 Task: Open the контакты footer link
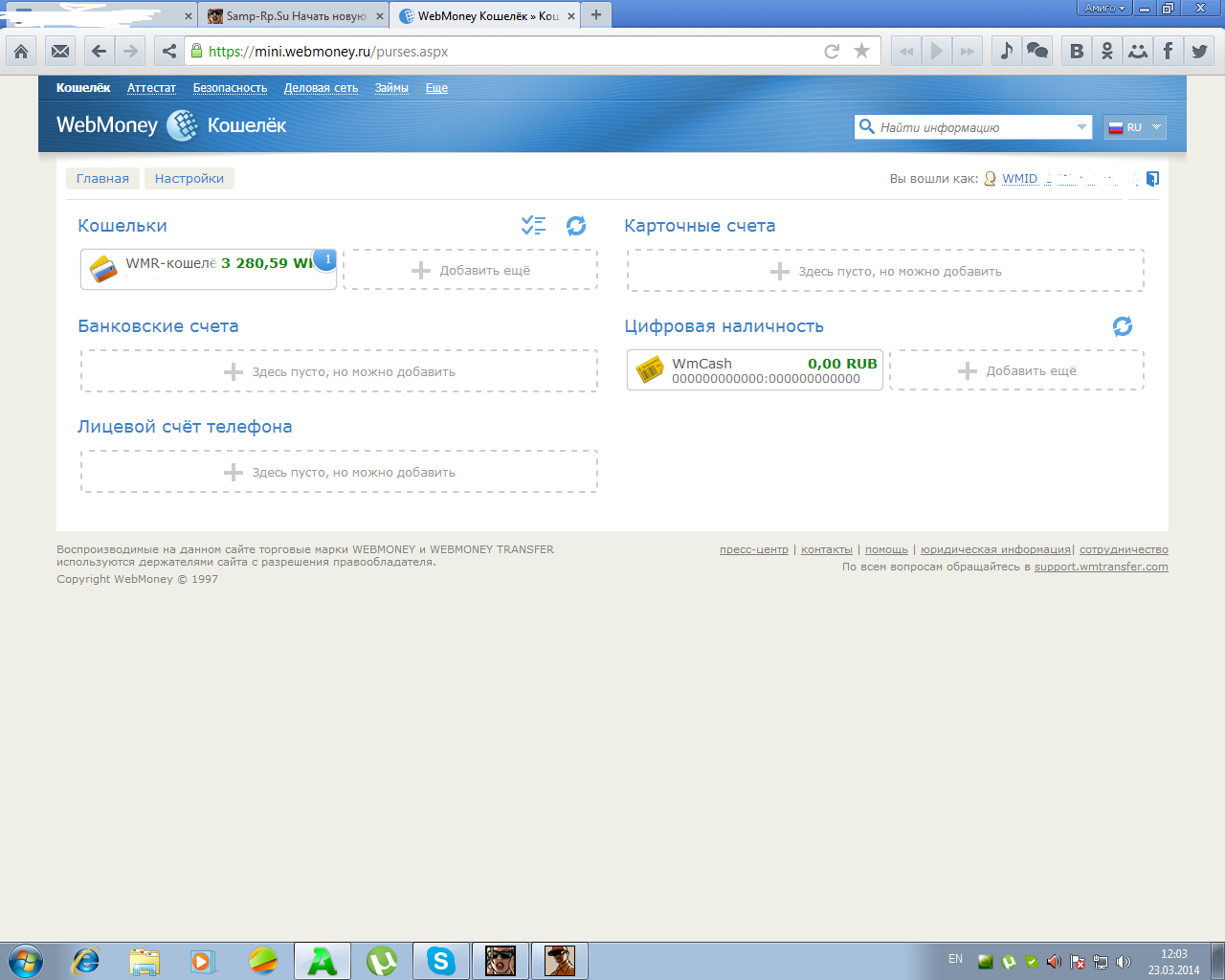(x=827, y=549)
